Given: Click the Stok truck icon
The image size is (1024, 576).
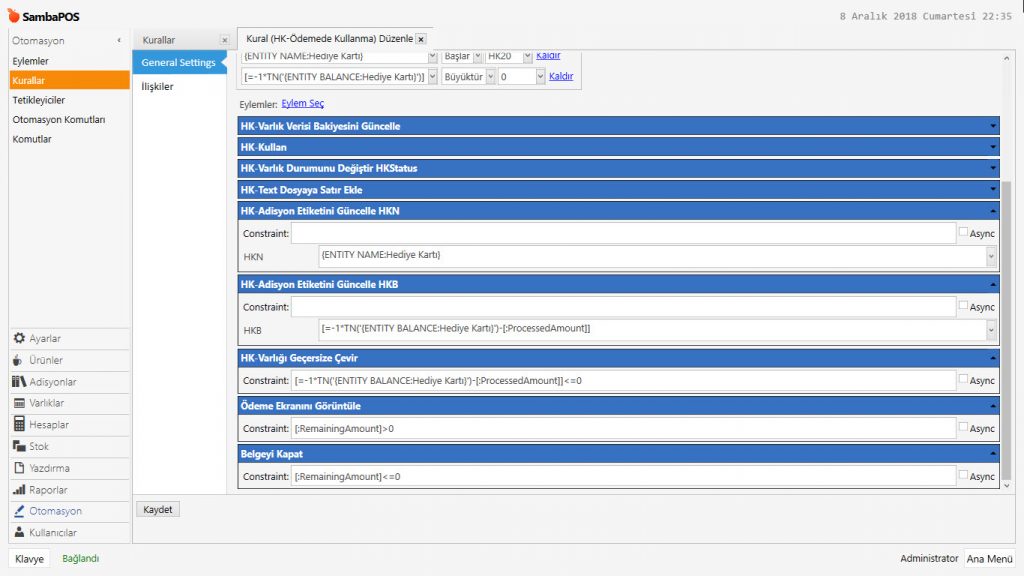Looking at the screenshot, I should [x=19, y=446].
